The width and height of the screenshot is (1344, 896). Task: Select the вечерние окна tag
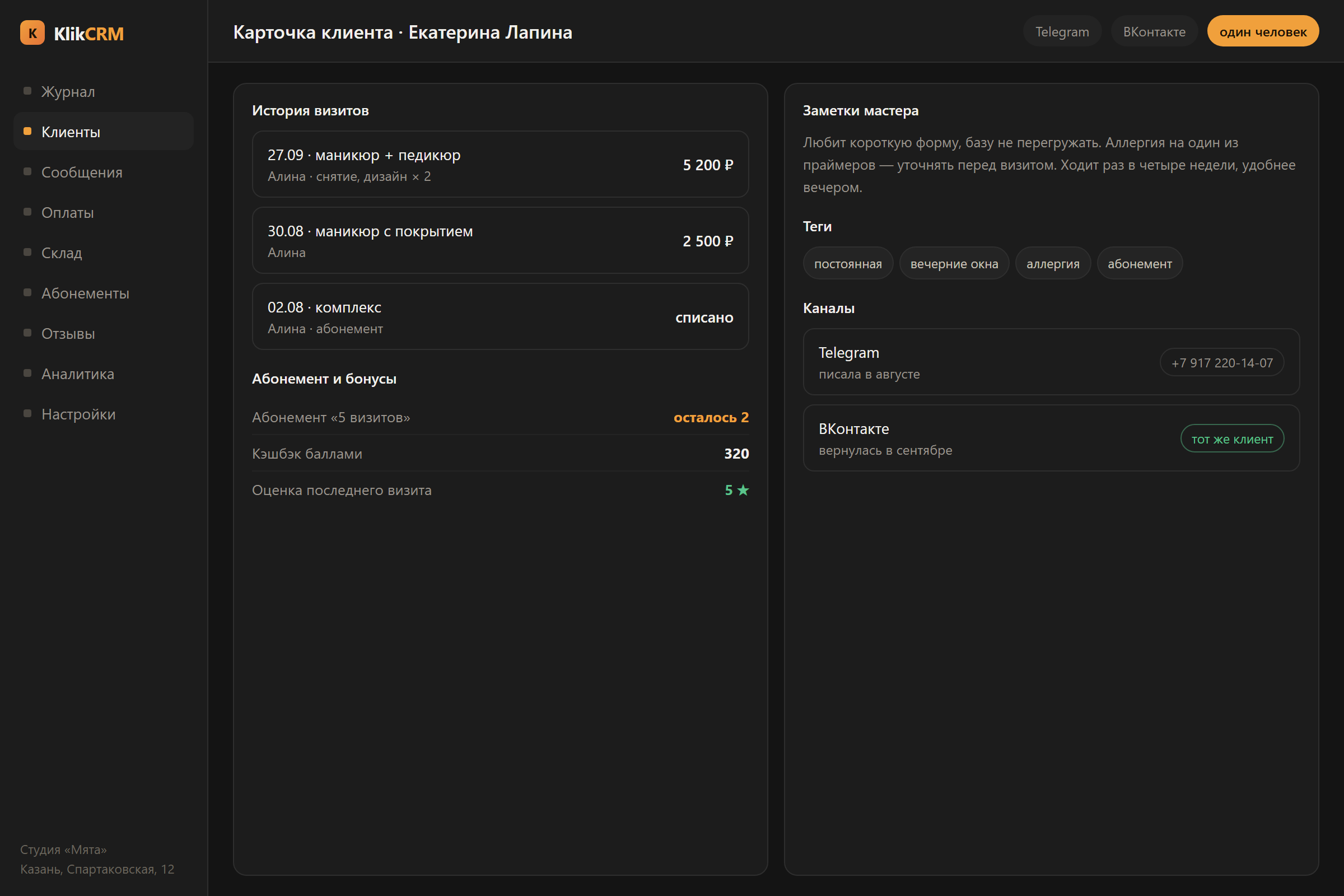954,263
